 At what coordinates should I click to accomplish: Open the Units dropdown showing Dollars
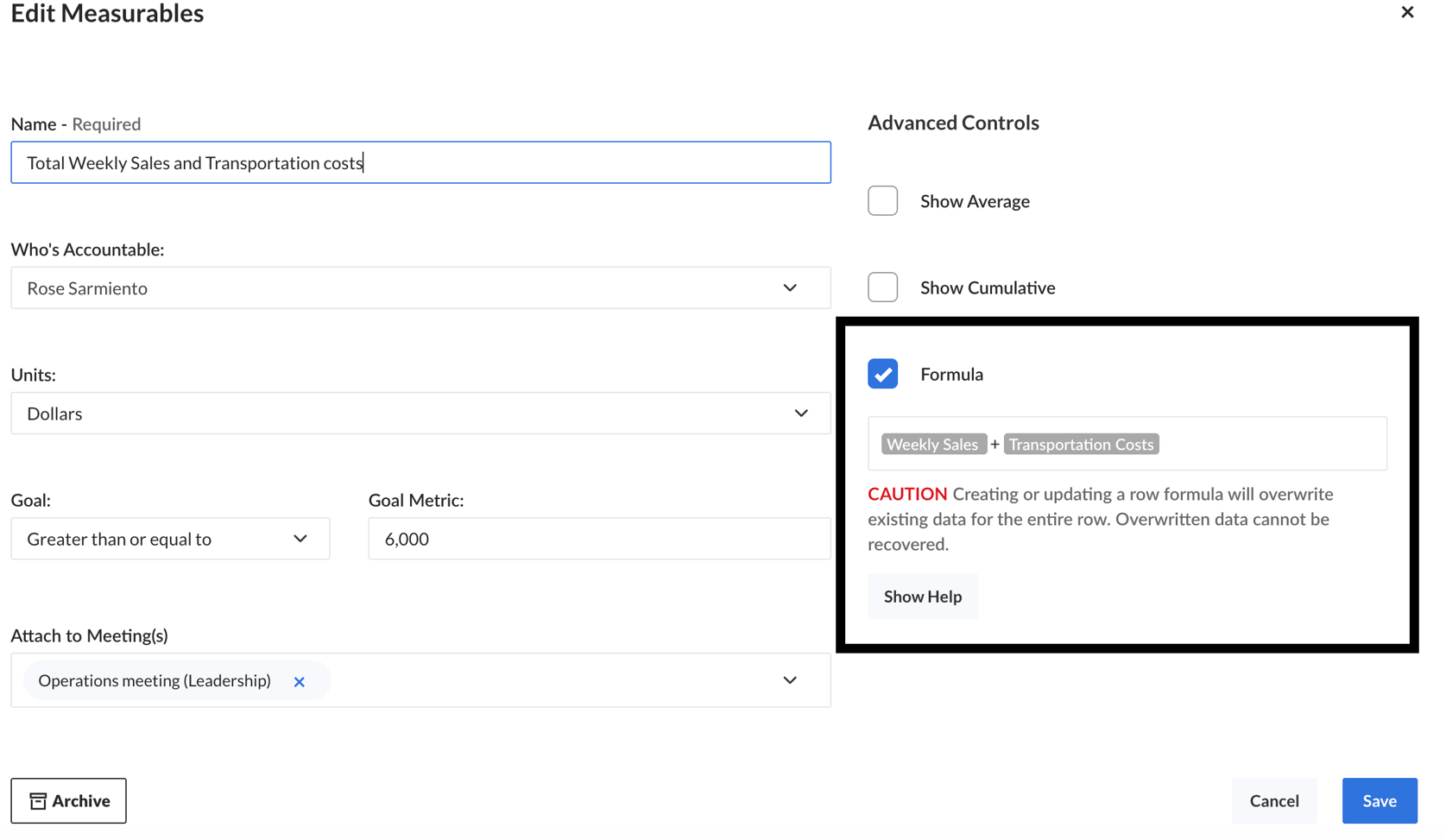coord(420,414)
